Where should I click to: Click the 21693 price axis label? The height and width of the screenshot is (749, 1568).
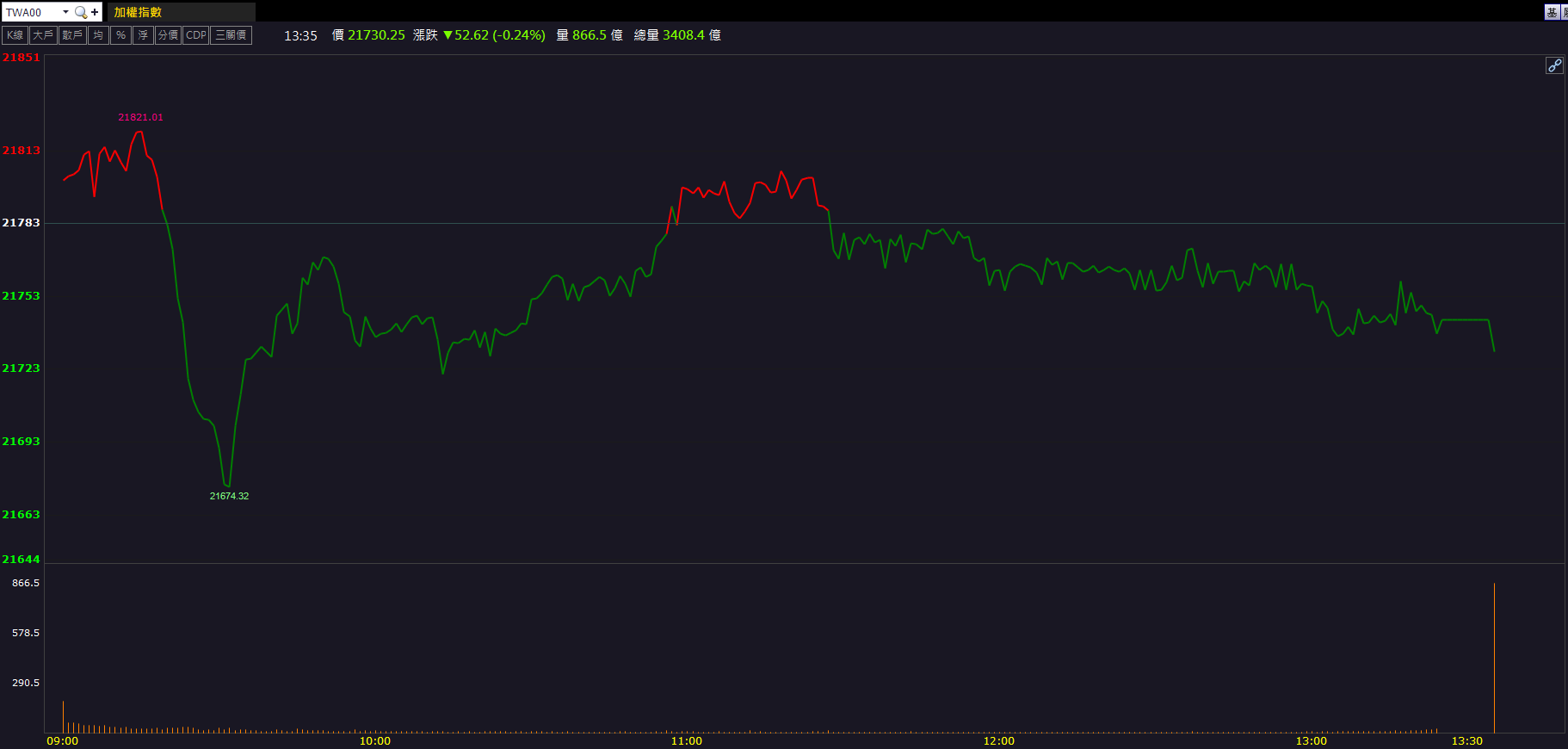pos(21,442)
